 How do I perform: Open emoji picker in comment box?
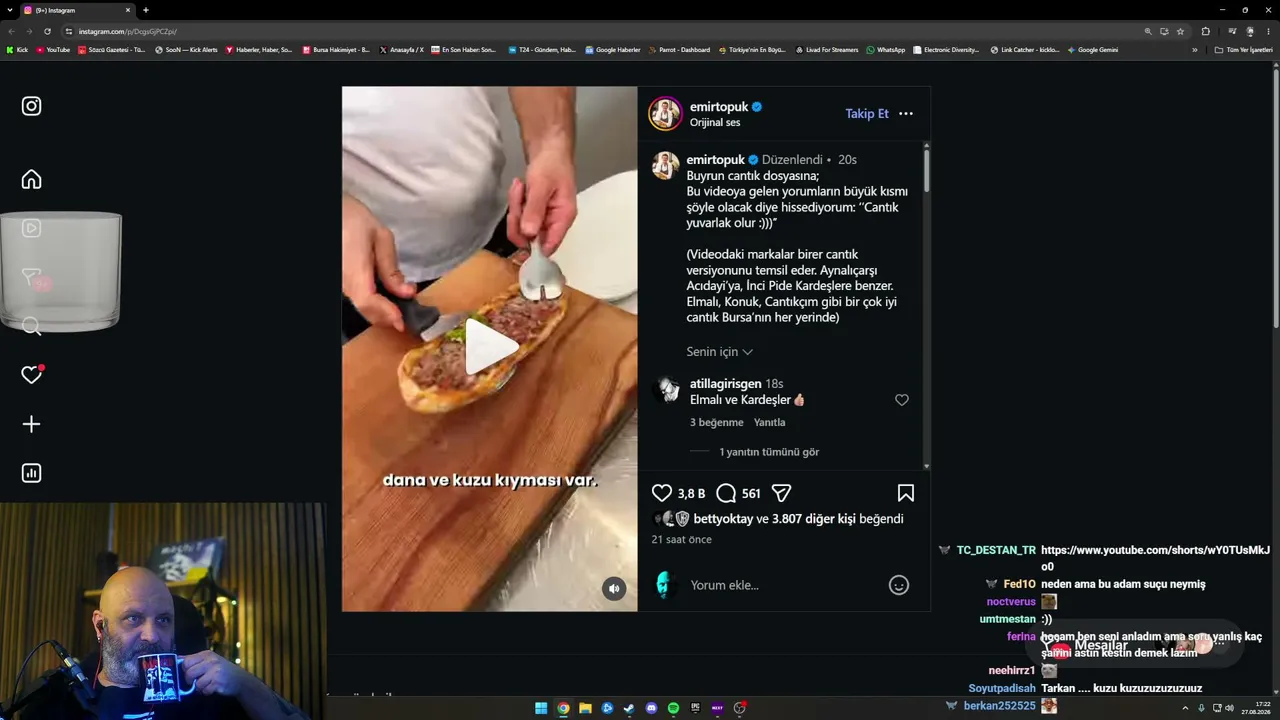point(899,585)
